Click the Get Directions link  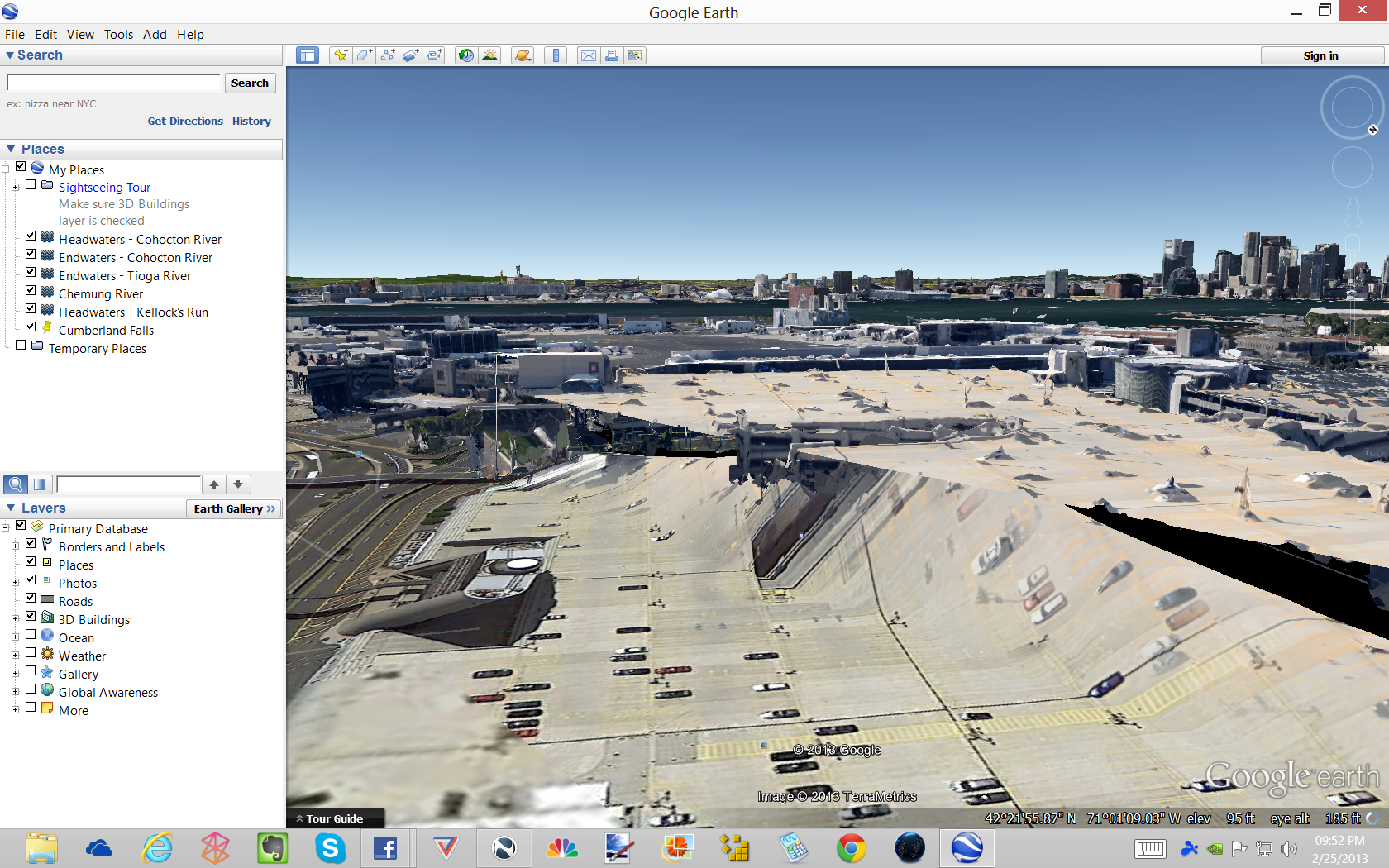(x=185, y=121)
